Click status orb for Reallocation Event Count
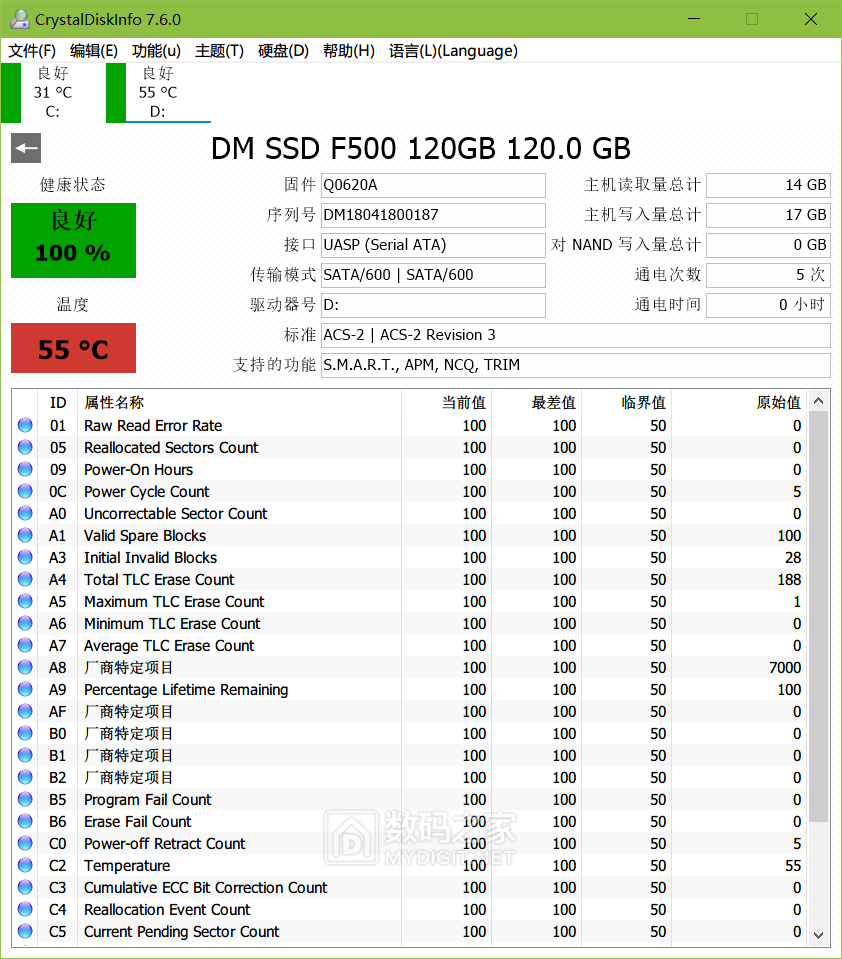 click(x=25, y=909)
